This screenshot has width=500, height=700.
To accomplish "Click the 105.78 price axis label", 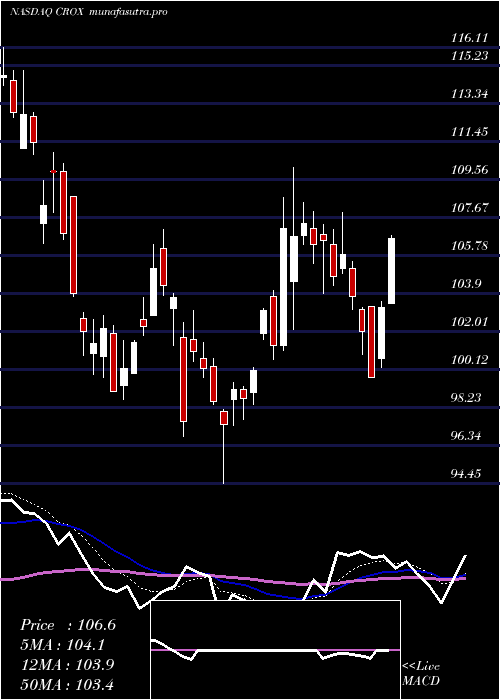I will click(x=469, y=246).
